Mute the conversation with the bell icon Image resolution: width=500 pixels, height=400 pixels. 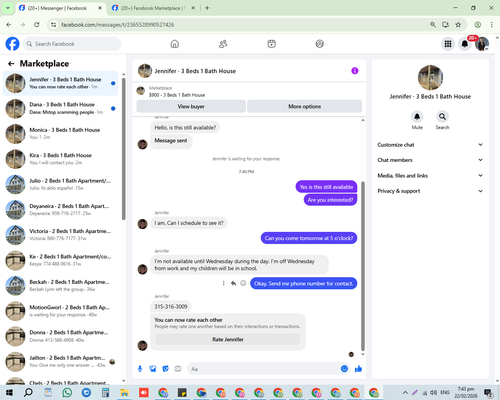417,116
